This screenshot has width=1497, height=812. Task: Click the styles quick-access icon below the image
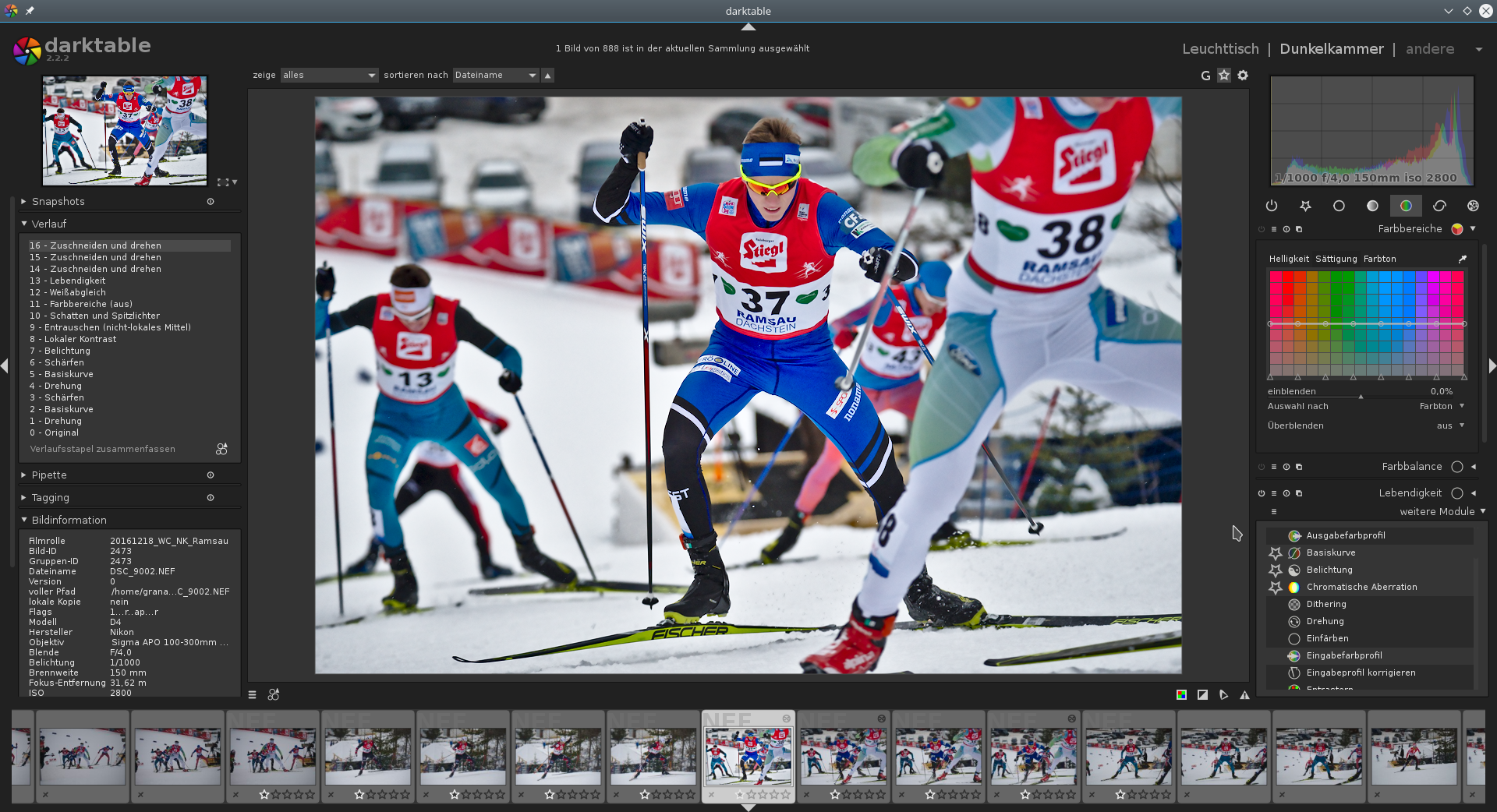coord(274,694)
